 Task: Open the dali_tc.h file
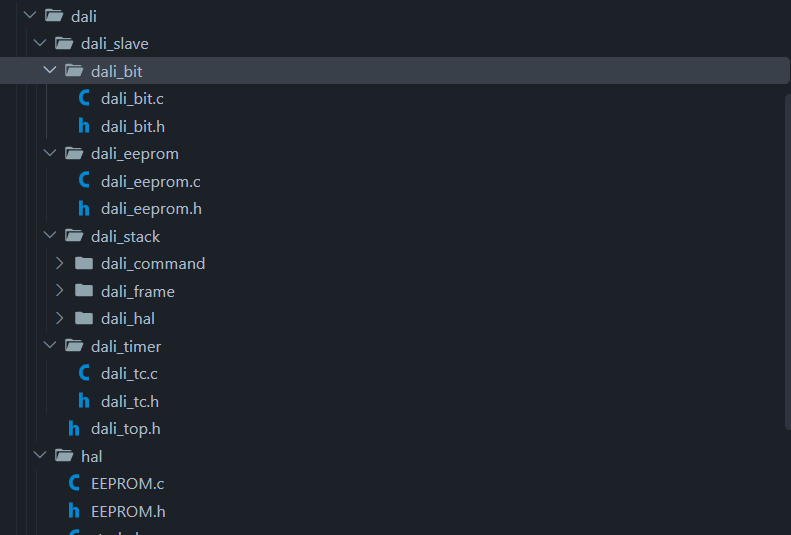130,401
